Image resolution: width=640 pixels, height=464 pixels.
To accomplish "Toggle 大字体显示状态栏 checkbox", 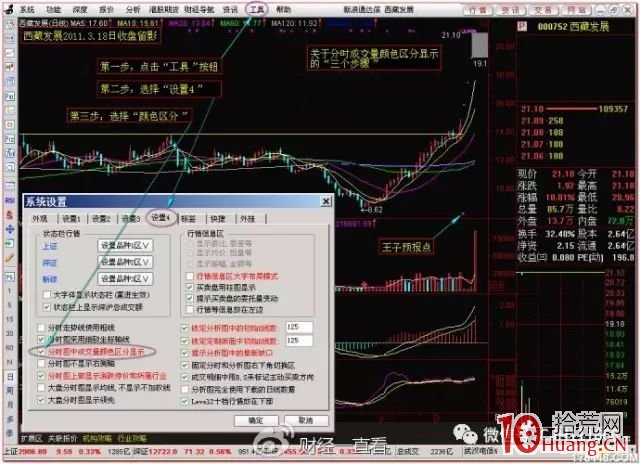I will pyautogui.click(x=47, y=295).
